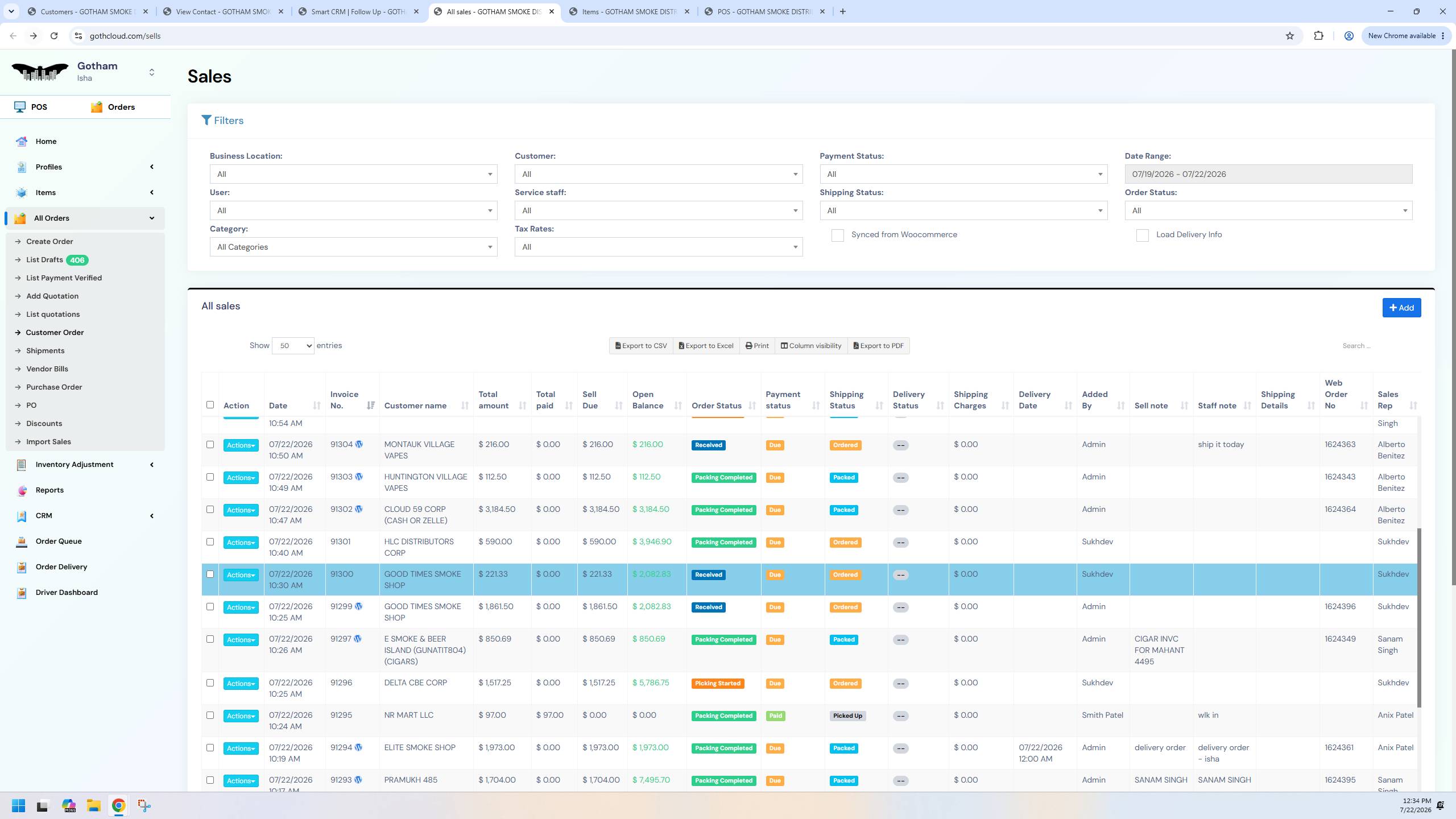The height and width of the screenshot is (819, 1456).
Task: Expand the Actions menu for invoice 91301
Action: pos(241,543)
